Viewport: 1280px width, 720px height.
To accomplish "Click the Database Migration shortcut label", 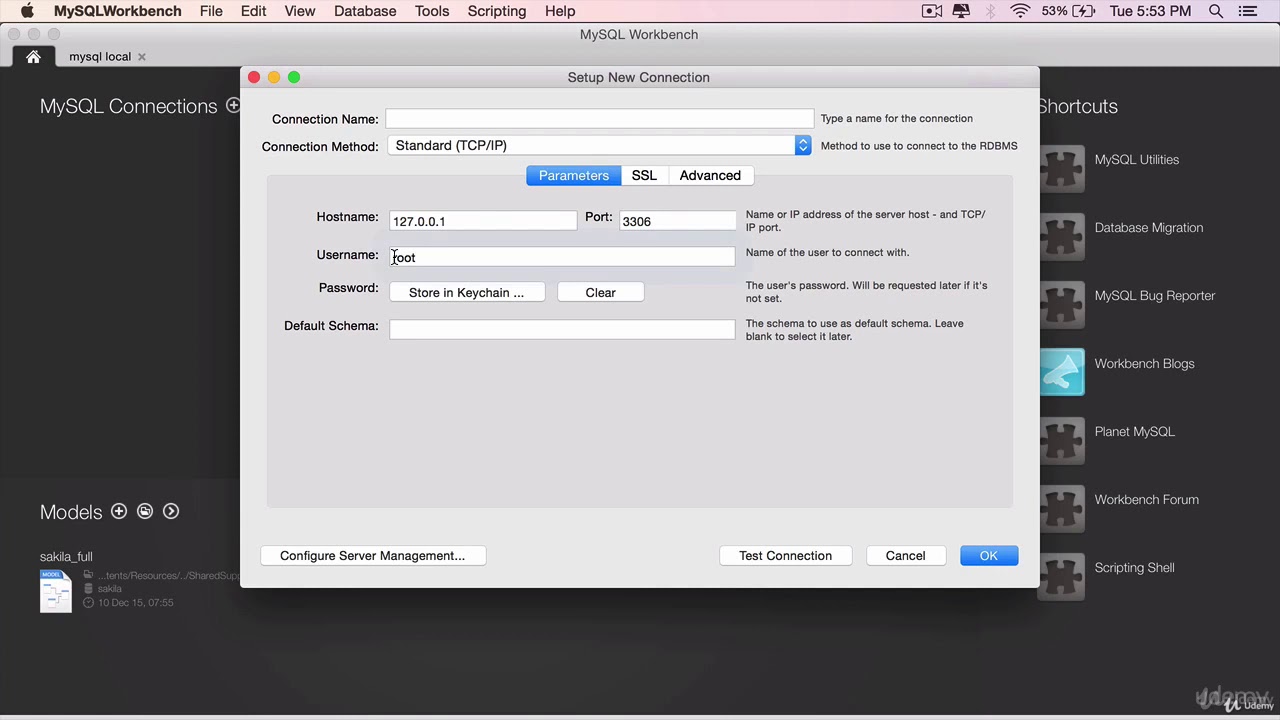I will coord(1149,228).
